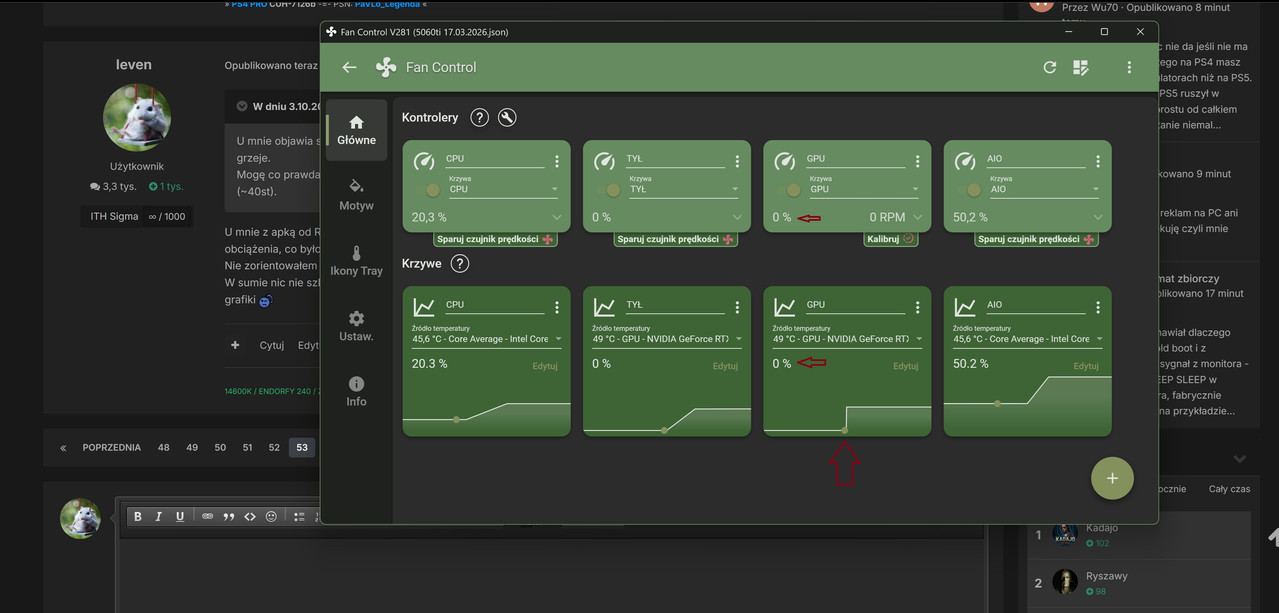Go to forum page 52 in the pagination
This screenshot has height=613, width=1279.
point(274,447)
